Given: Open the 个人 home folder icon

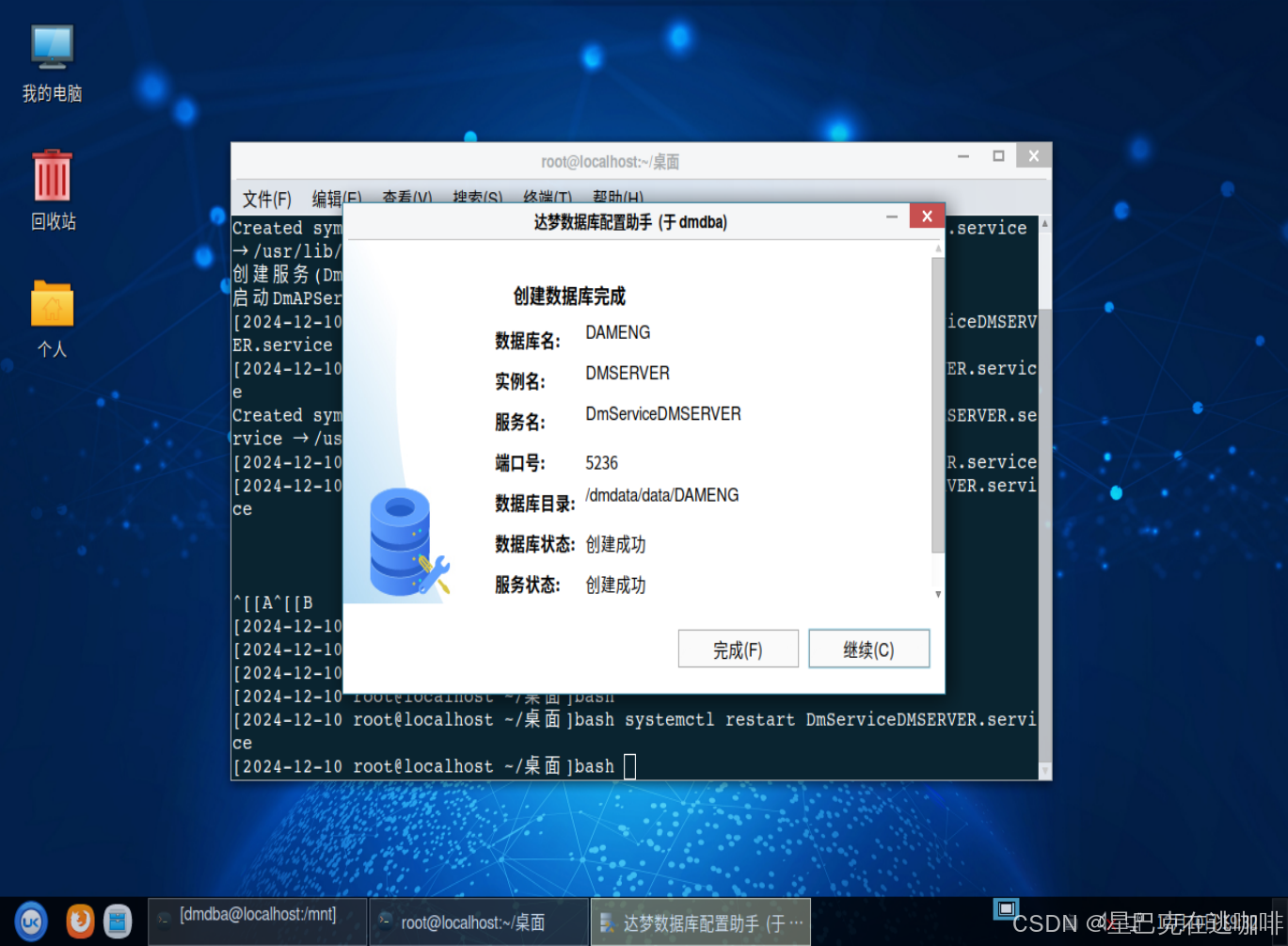Looking at the screenshot, I should tap(52, 319).
